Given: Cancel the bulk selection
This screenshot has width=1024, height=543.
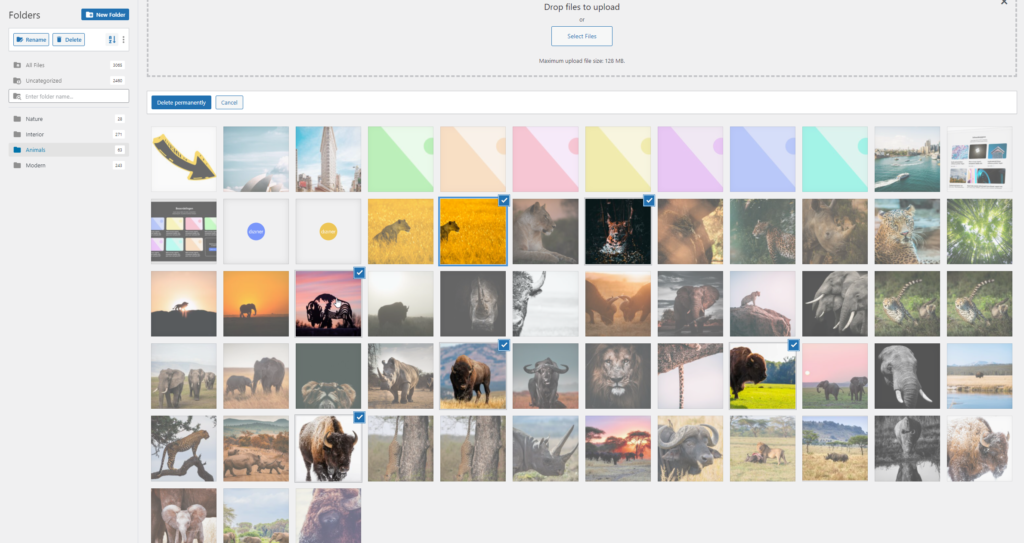Looking at the screenshot, I should [229, 102].
